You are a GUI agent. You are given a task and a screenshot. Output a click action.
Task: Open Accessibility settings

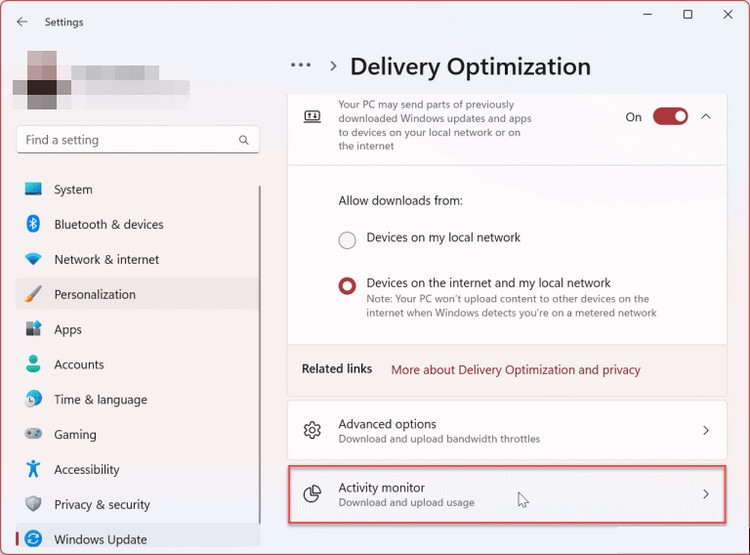(138, 469)
